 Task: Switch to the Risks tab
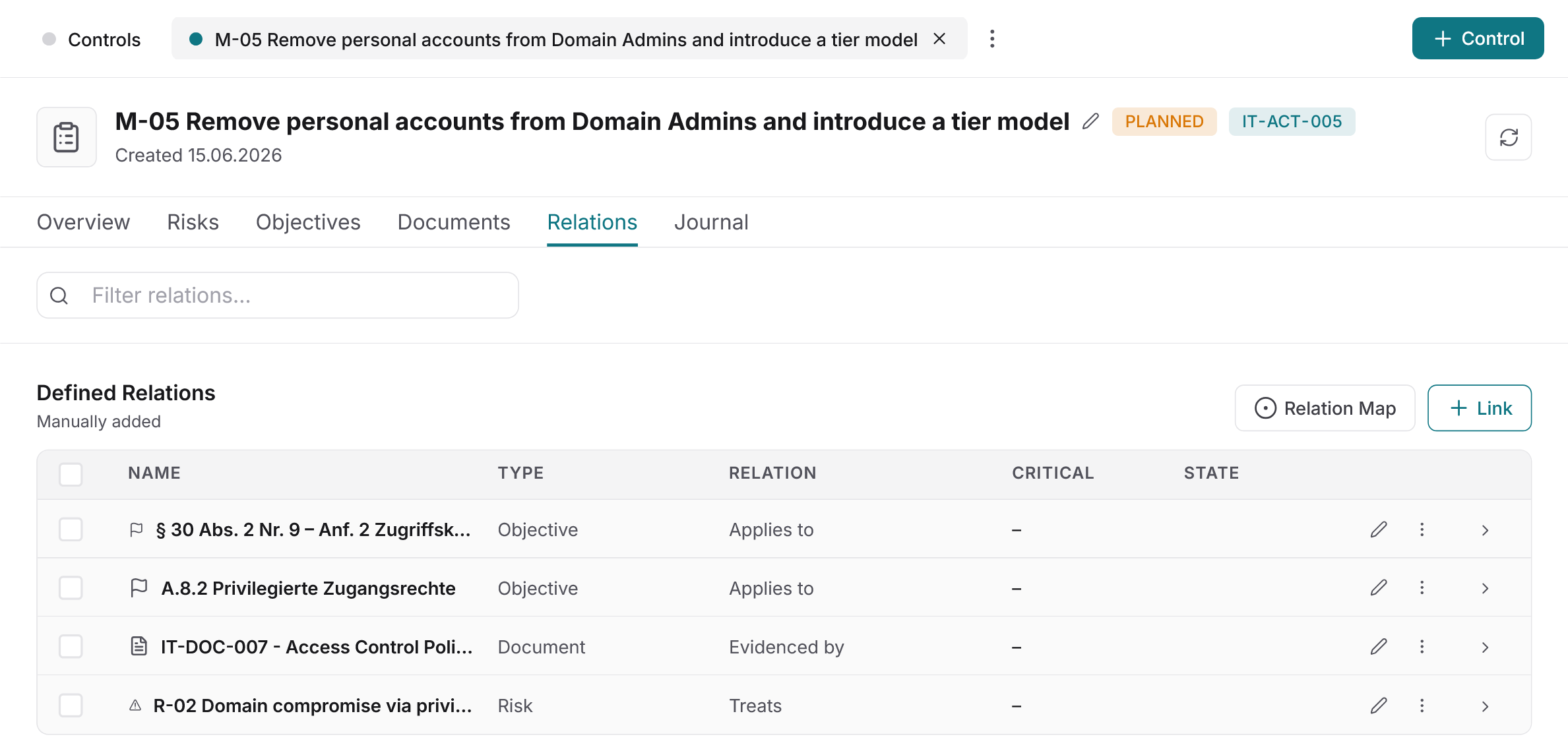coord(193,222)
